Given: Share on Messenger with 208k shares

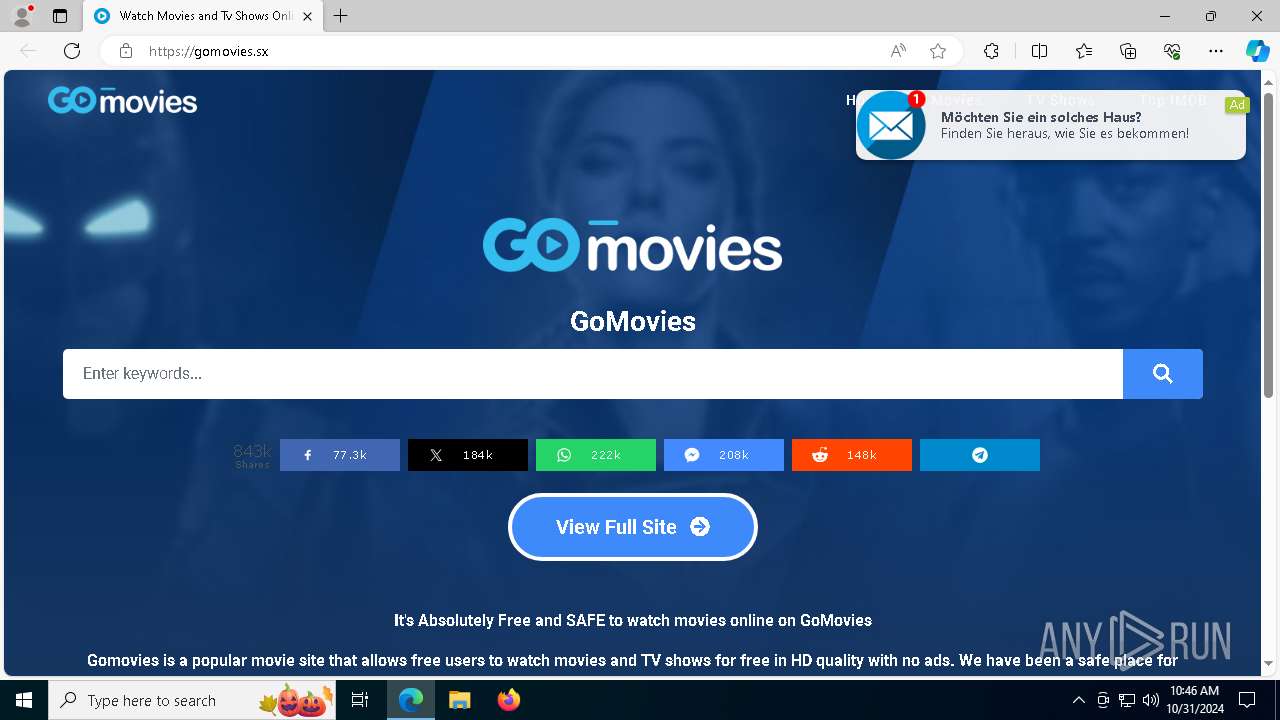Looking at the screenshot, I should pyautogui.click(x=724, y=455).
